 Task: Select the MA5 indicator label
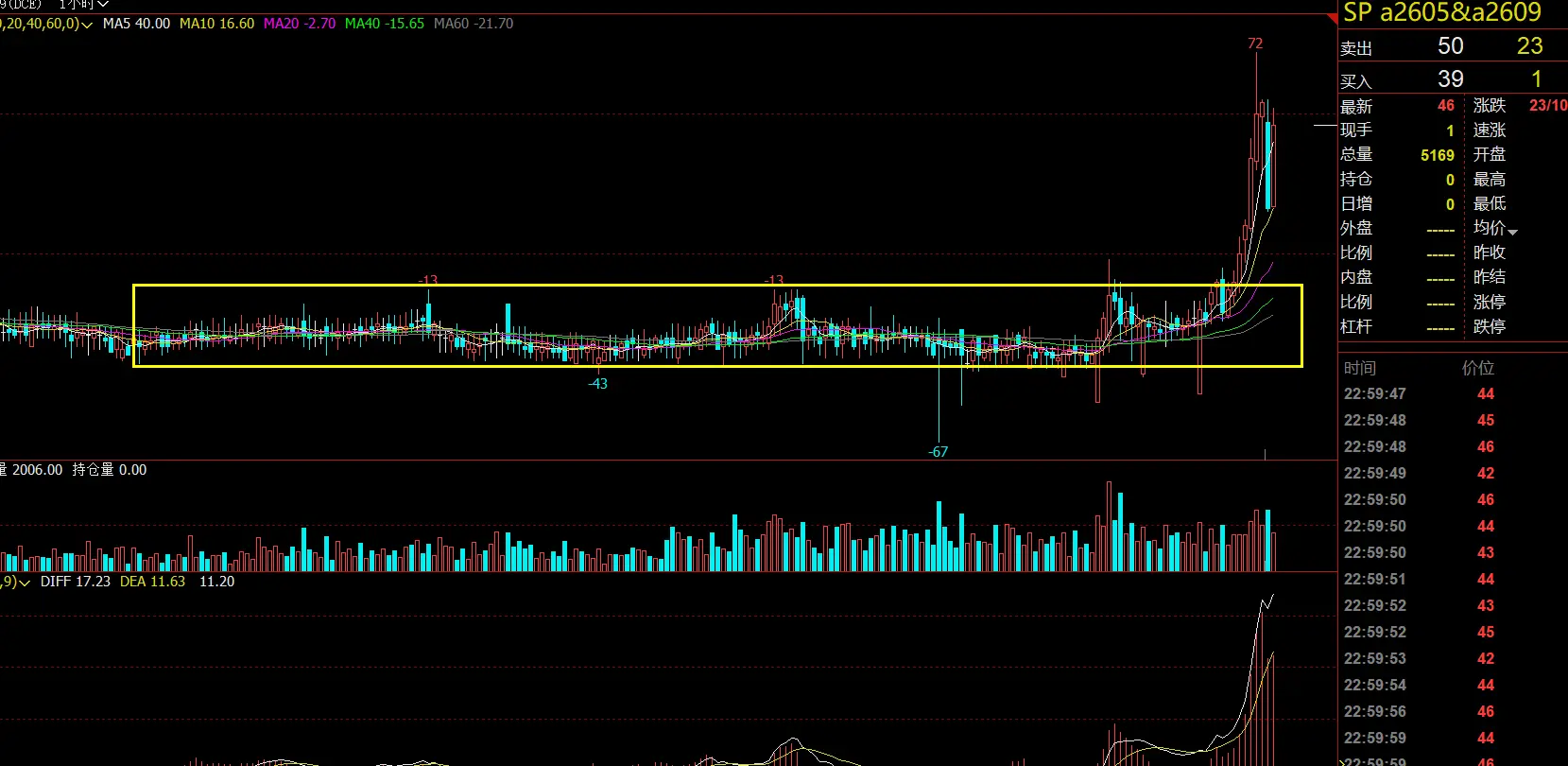136,24
